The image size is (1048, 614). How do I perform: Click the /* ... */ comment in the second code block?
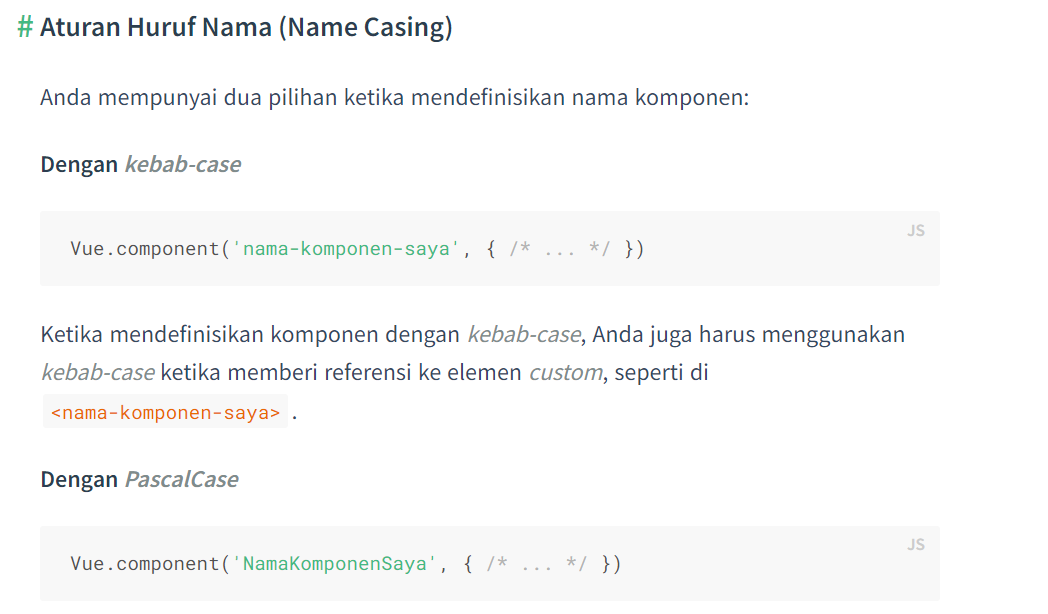pyautogui.click(x=537, y=564)
